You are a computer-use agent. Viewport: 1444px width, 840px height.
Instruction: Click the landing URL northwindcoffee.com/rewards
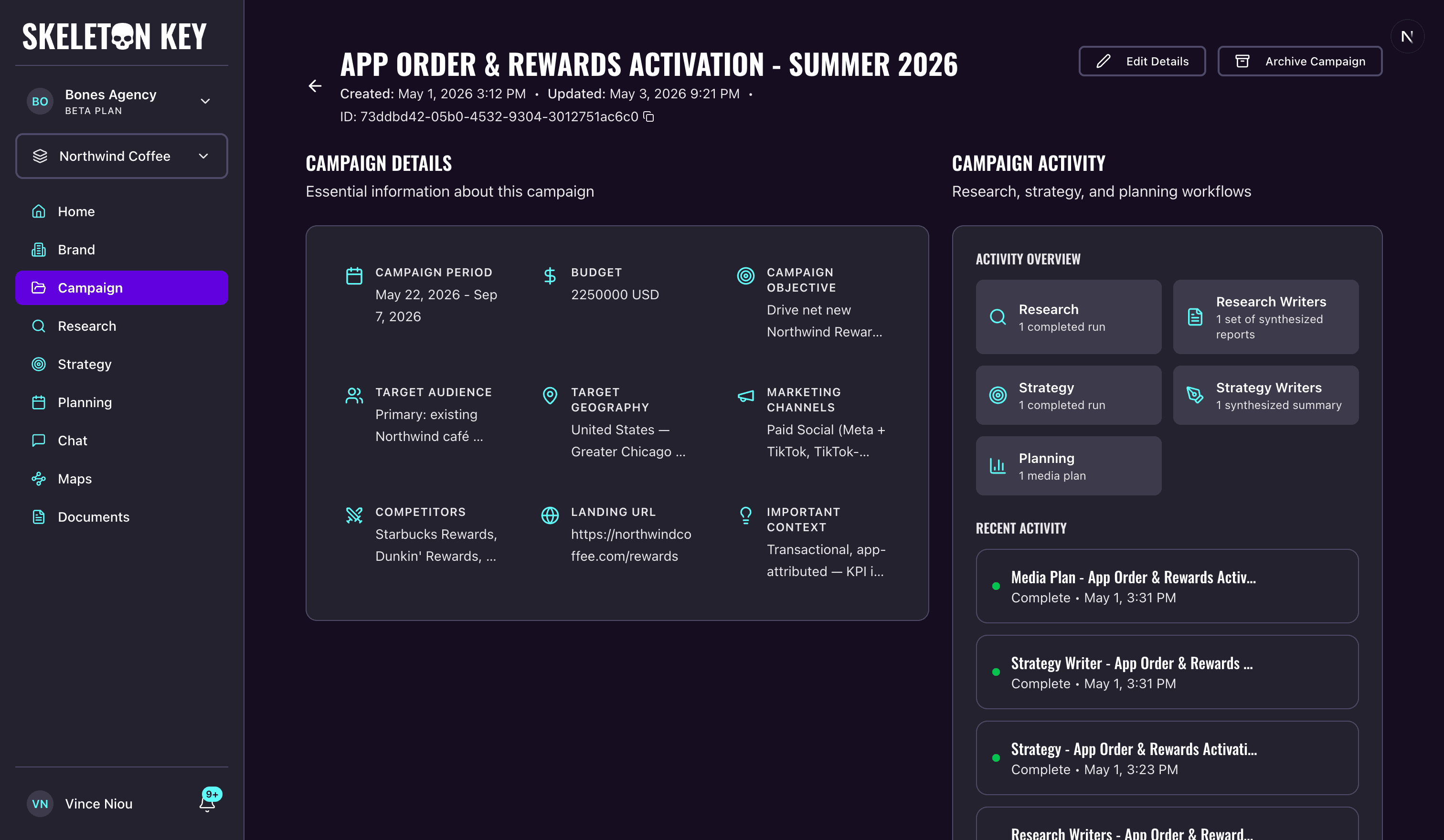coord(631,545)
